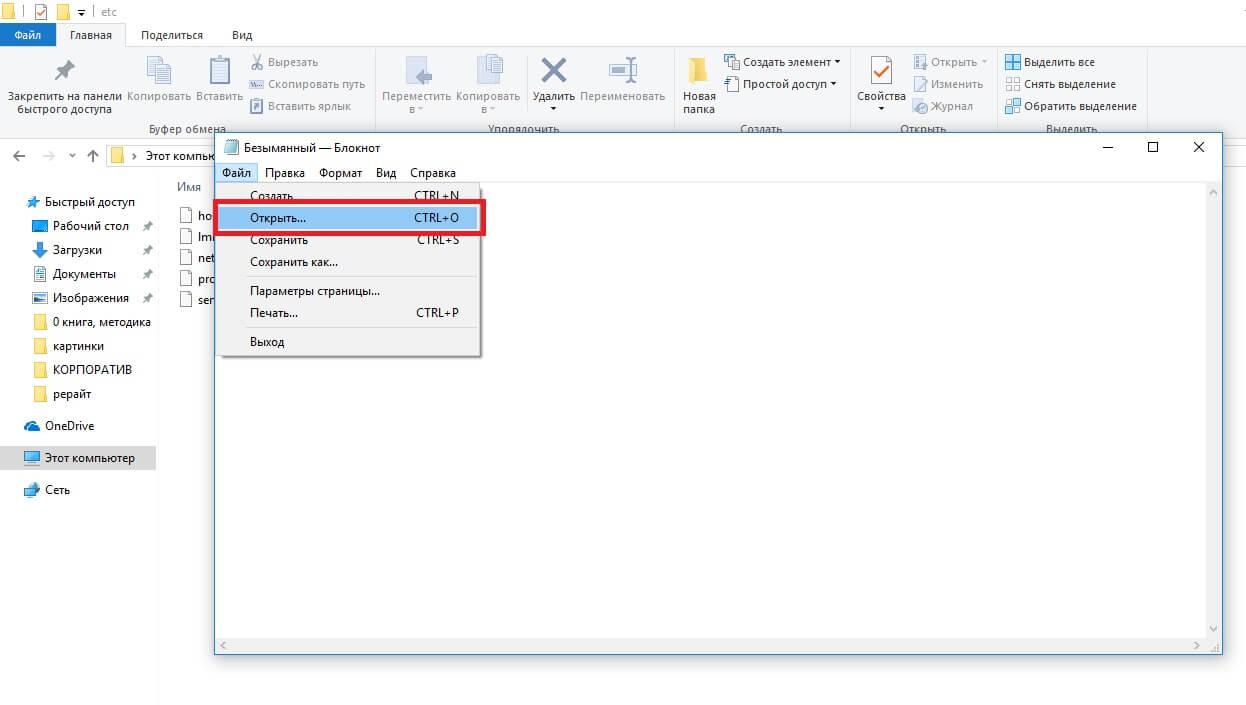Choose Page setup (Параметры страницы) entry

click(349, 291)
